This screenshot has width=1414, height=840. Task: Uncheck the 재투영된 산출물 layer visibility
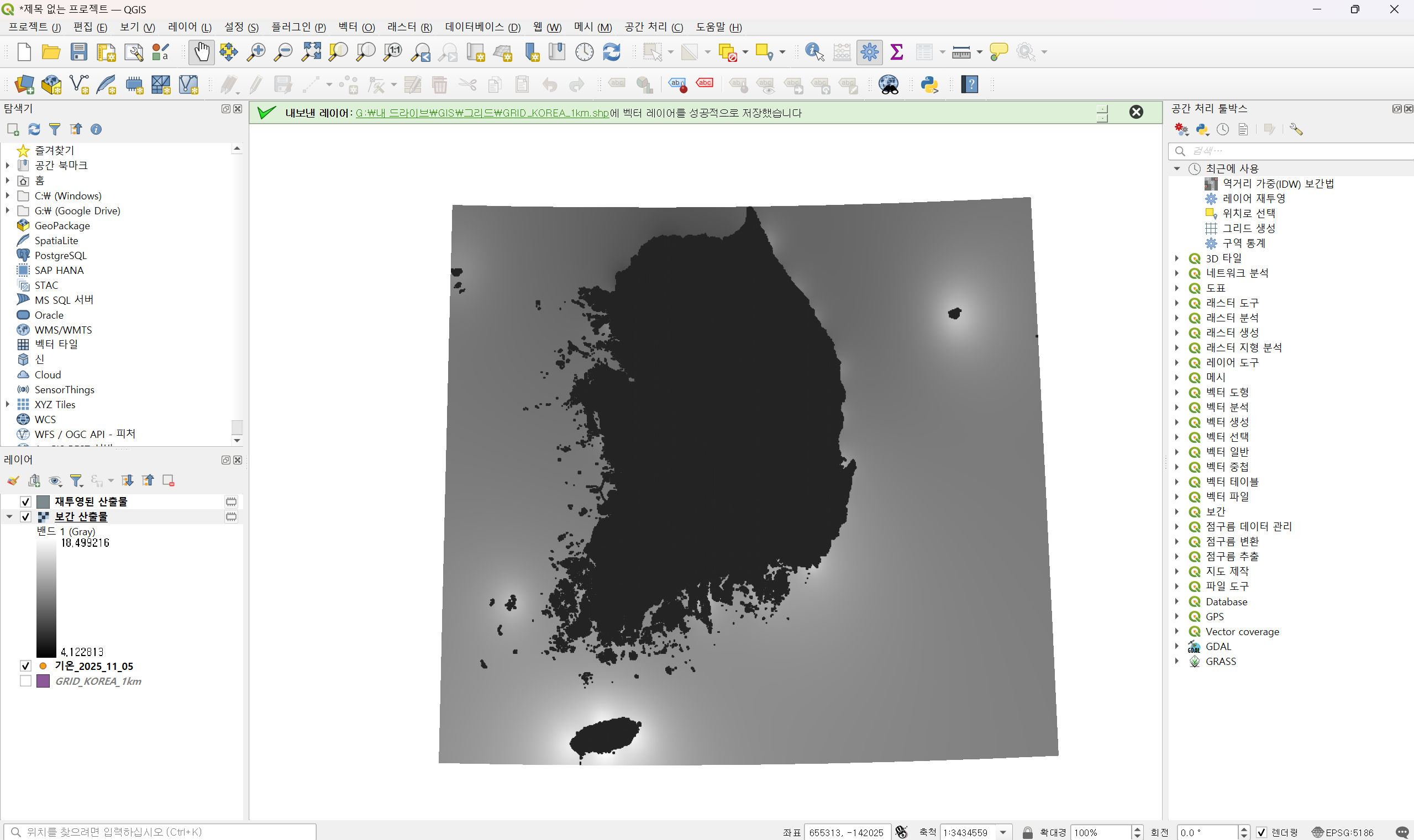(25, 501)
